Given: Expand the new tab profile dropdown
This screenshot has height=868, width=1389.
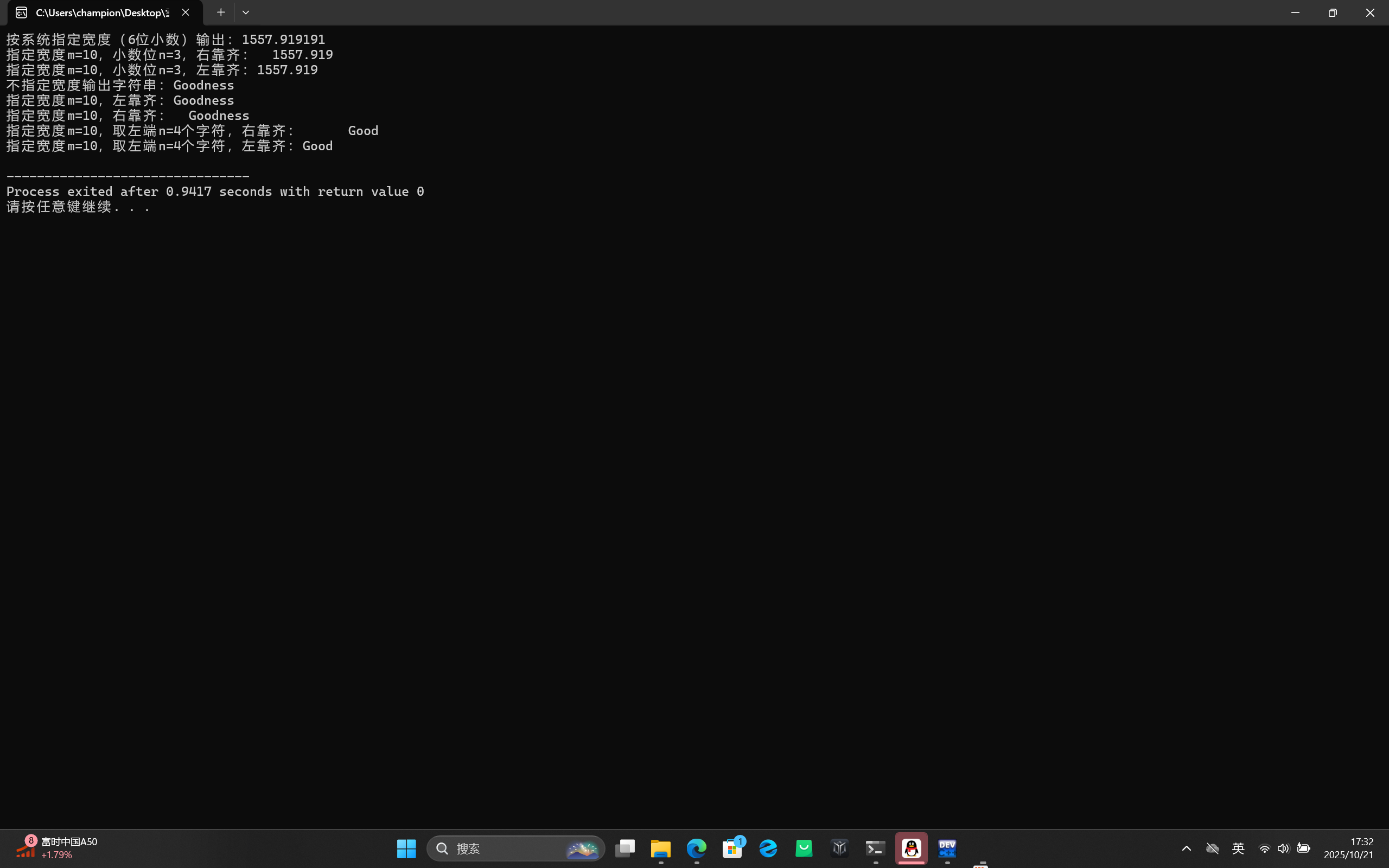Looking at the screenshot, I should click(246, 12).
